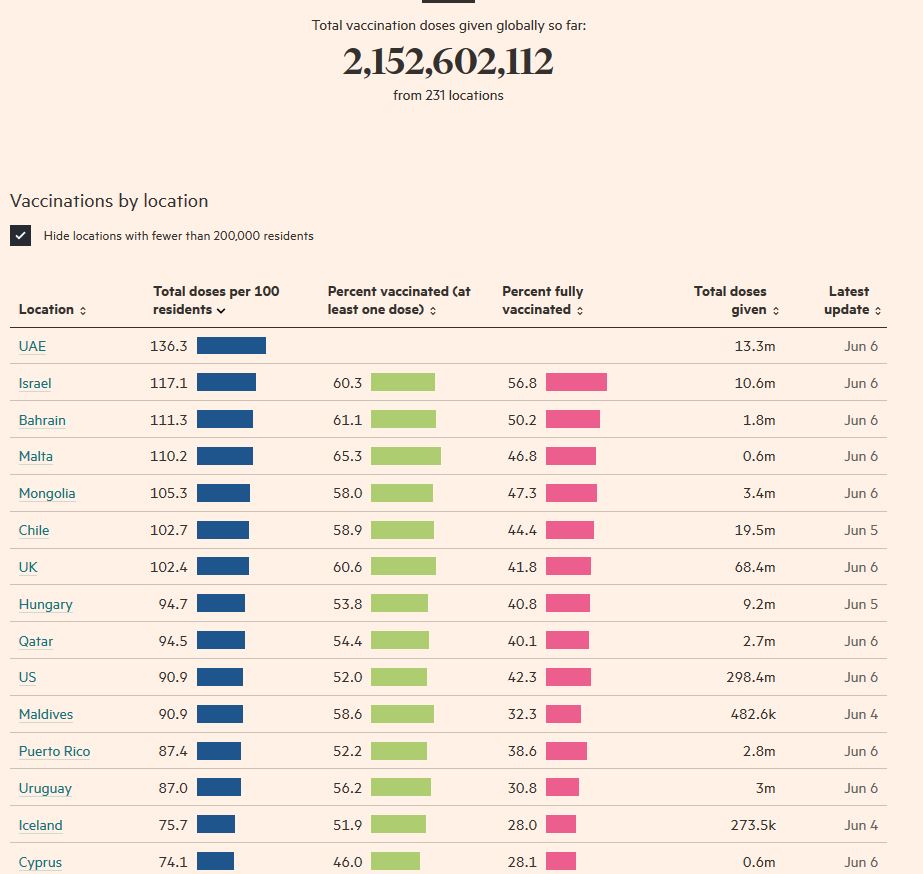Sort by Percent vaccinated (at least one dose)
Image resolution: width=923 pixels, height=874 pixels.
click(398, 301)
